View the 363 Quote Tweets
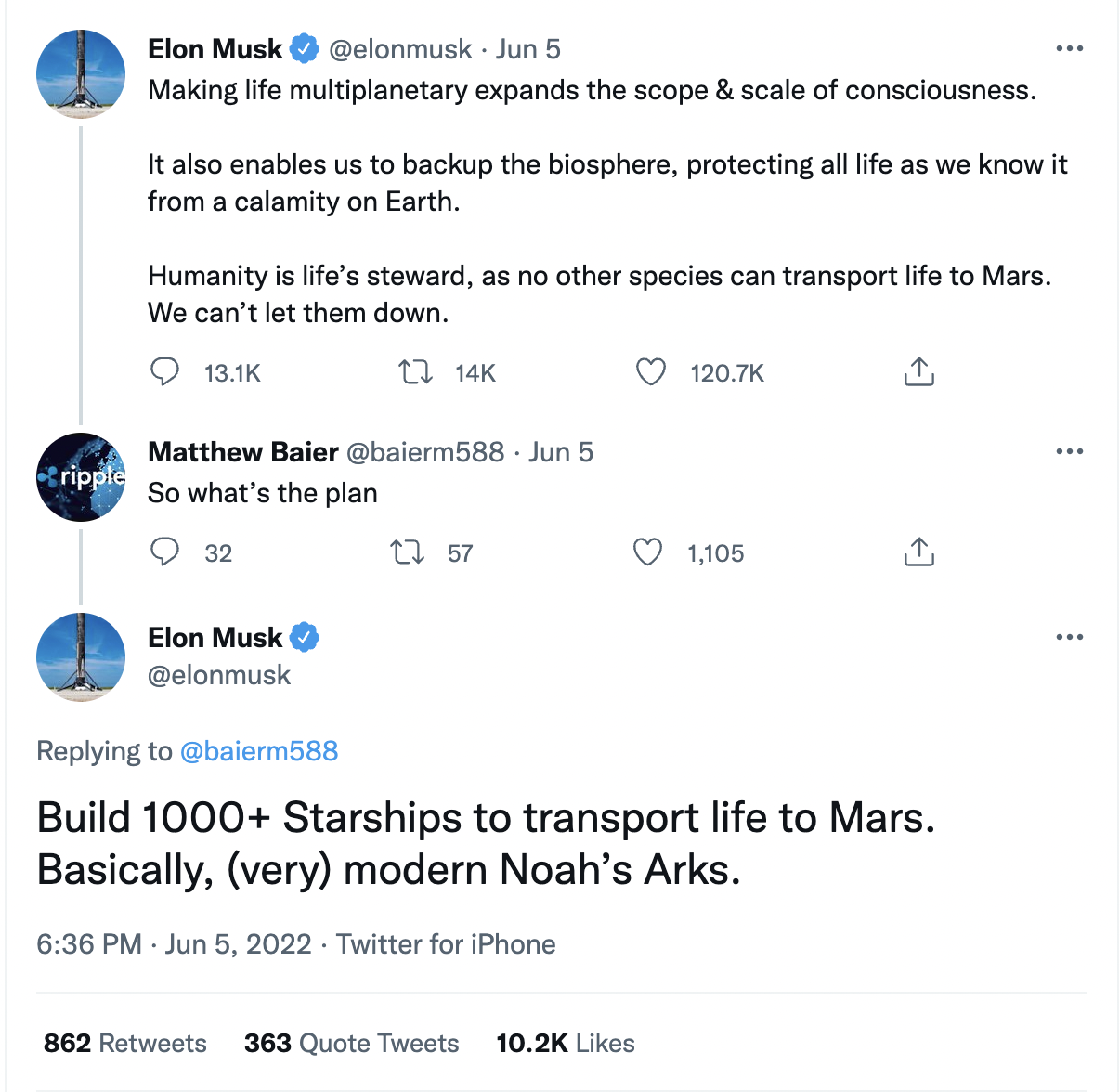The width and height of the screenshot is (1120, 1092). point(351,1043)
